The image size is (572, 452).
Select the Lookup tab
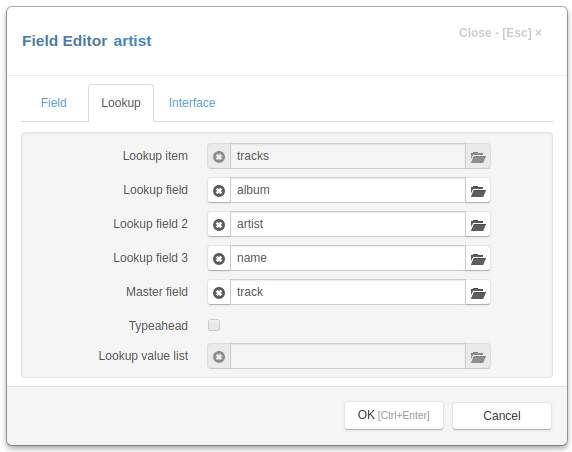tap(121, 103)
